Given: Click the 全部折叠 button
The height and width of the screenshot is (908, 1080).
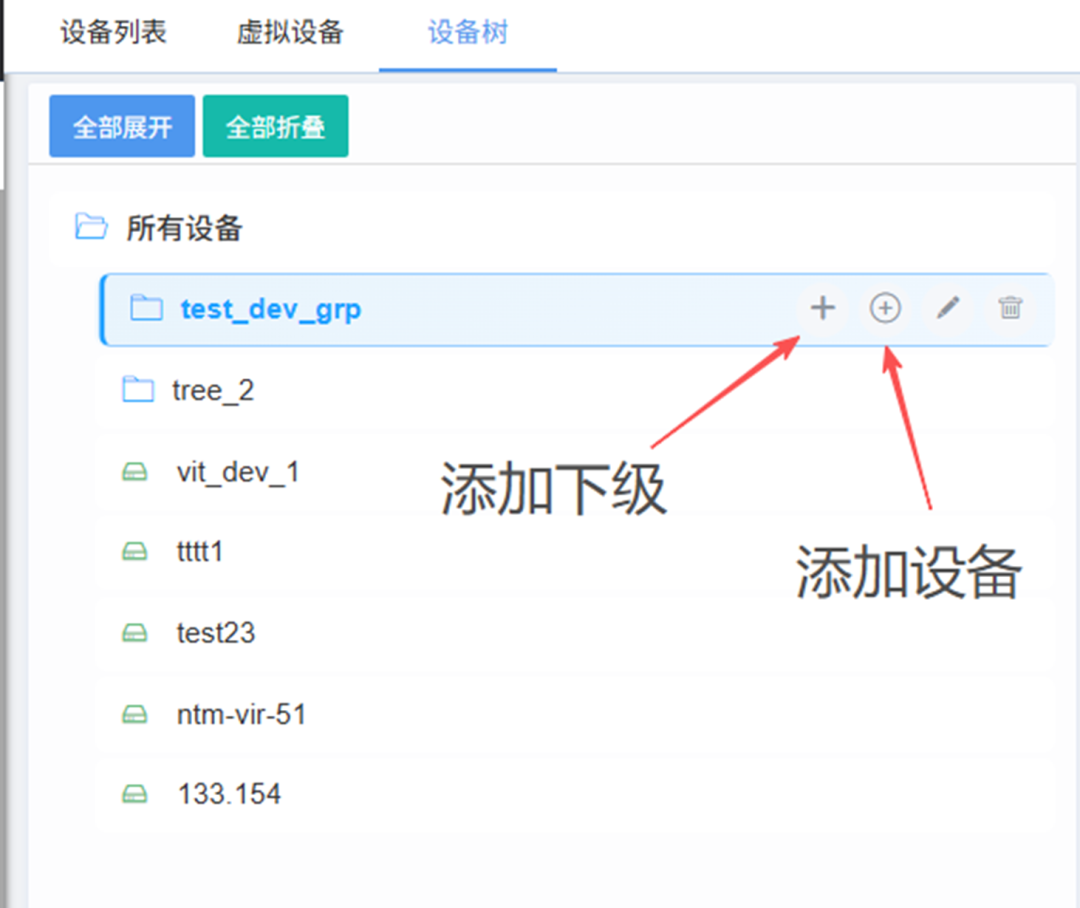Looking at the screenshot, I should click(x=276, y=126).
